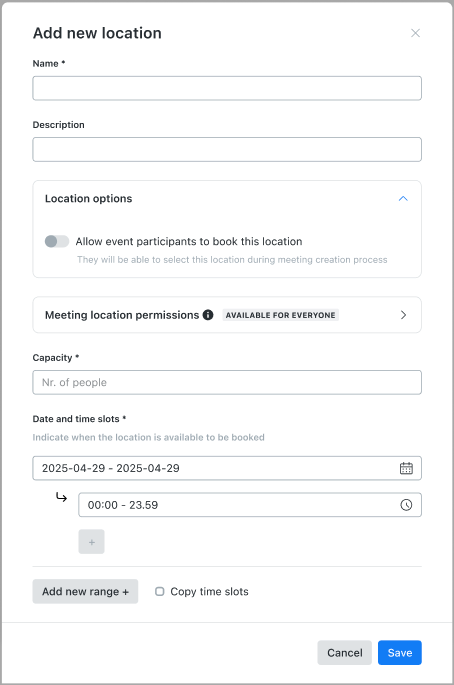This screenshot has width=454, height=685.
Task: Click the clock icon in time slot field
Action: click(406, 505)
